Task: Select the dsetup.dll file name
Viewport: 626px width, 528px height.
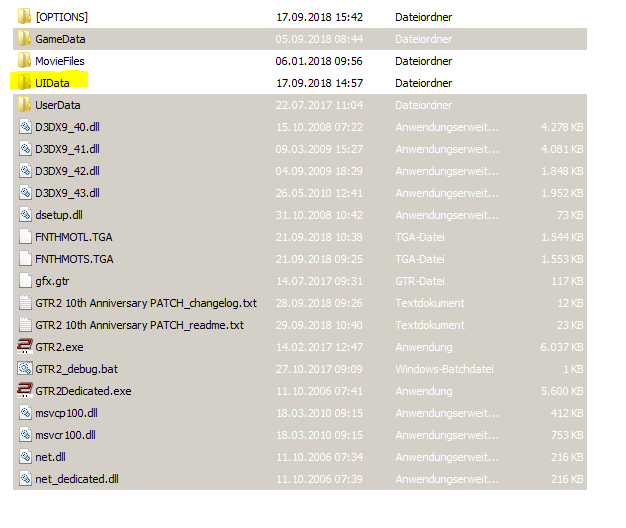Action: pyautogui.click(x=60, y=214)
